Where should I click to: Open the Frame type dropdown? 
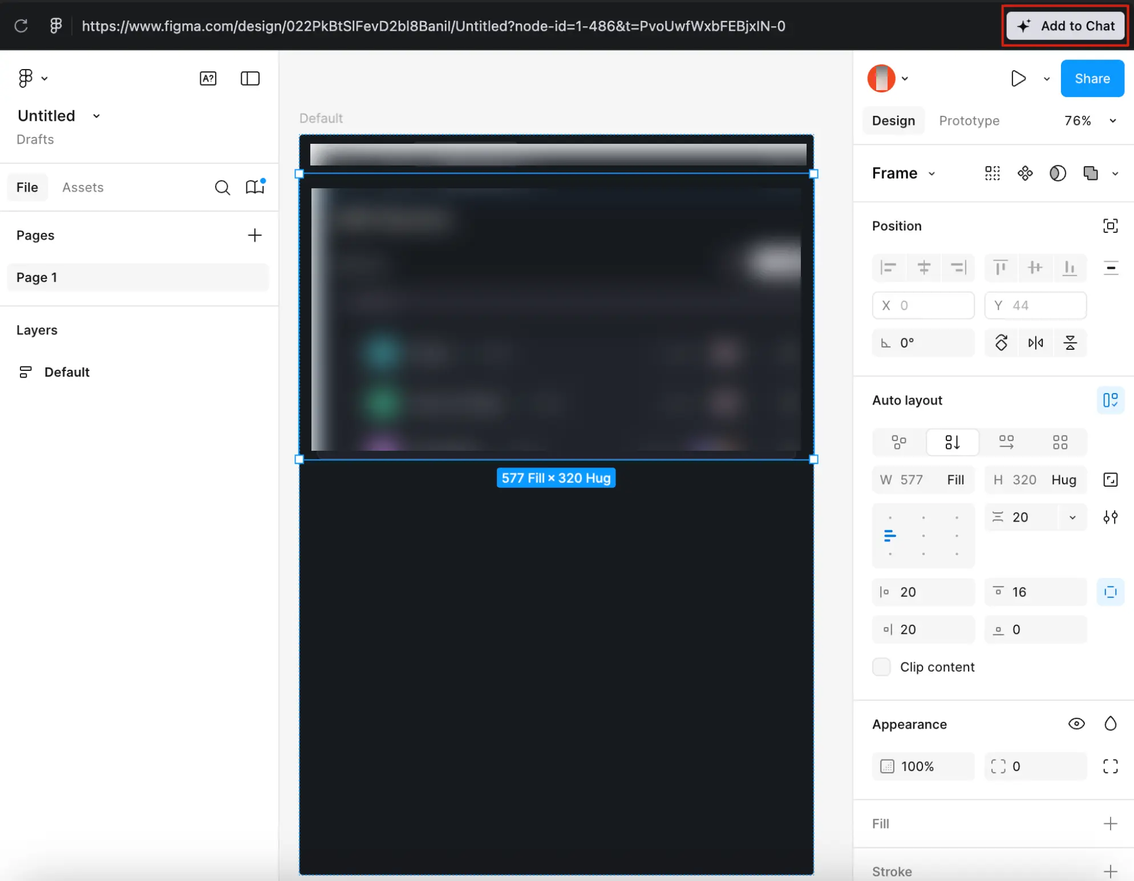coord(903,173)
